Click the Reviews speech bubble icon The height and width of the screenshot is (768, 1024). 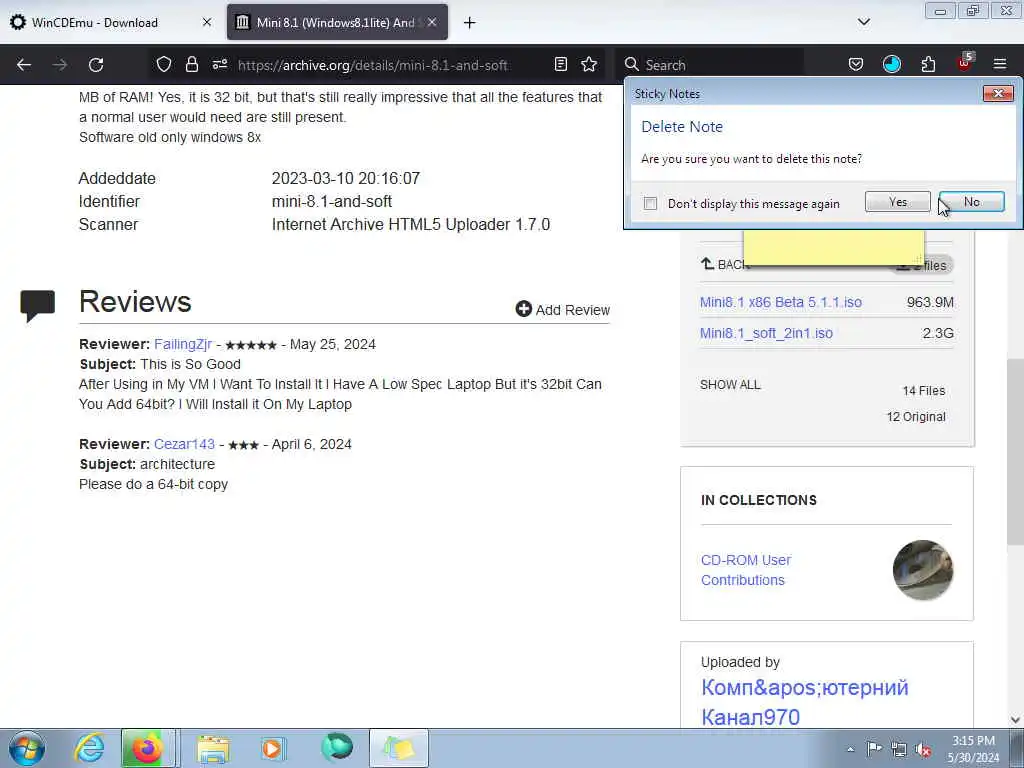pos(37,305)
